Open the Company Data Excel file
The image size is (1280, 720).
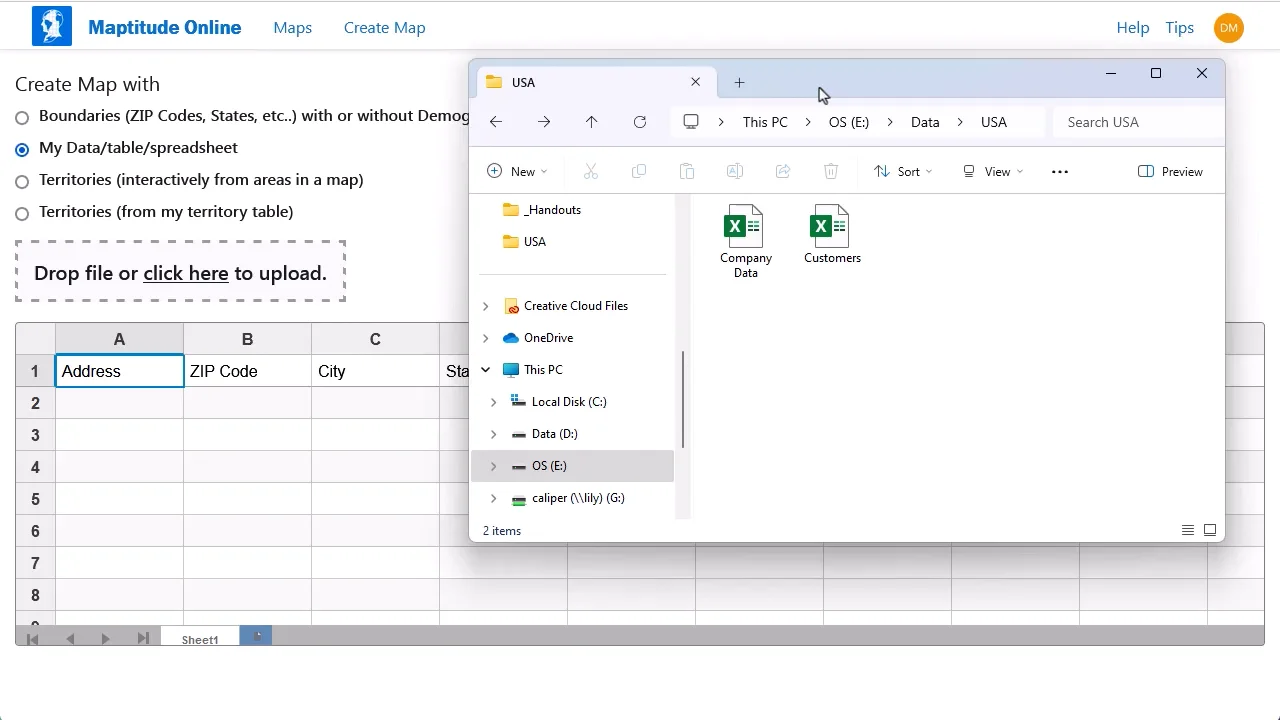point(745,228)
